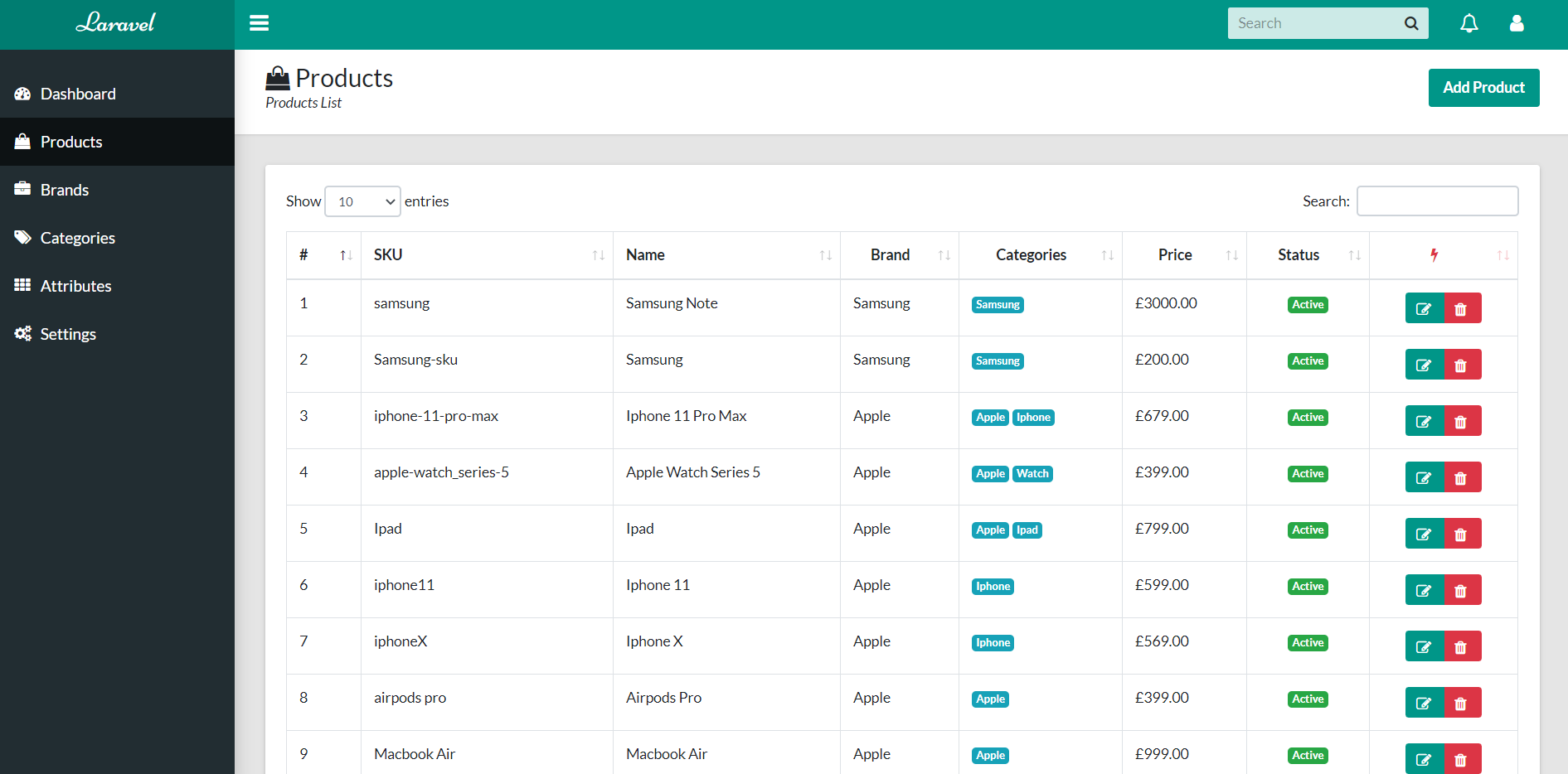The width and height of the screenshot is (1568, 774).
Task: Click the Laravel logo link
Action: tap(116, 23)
